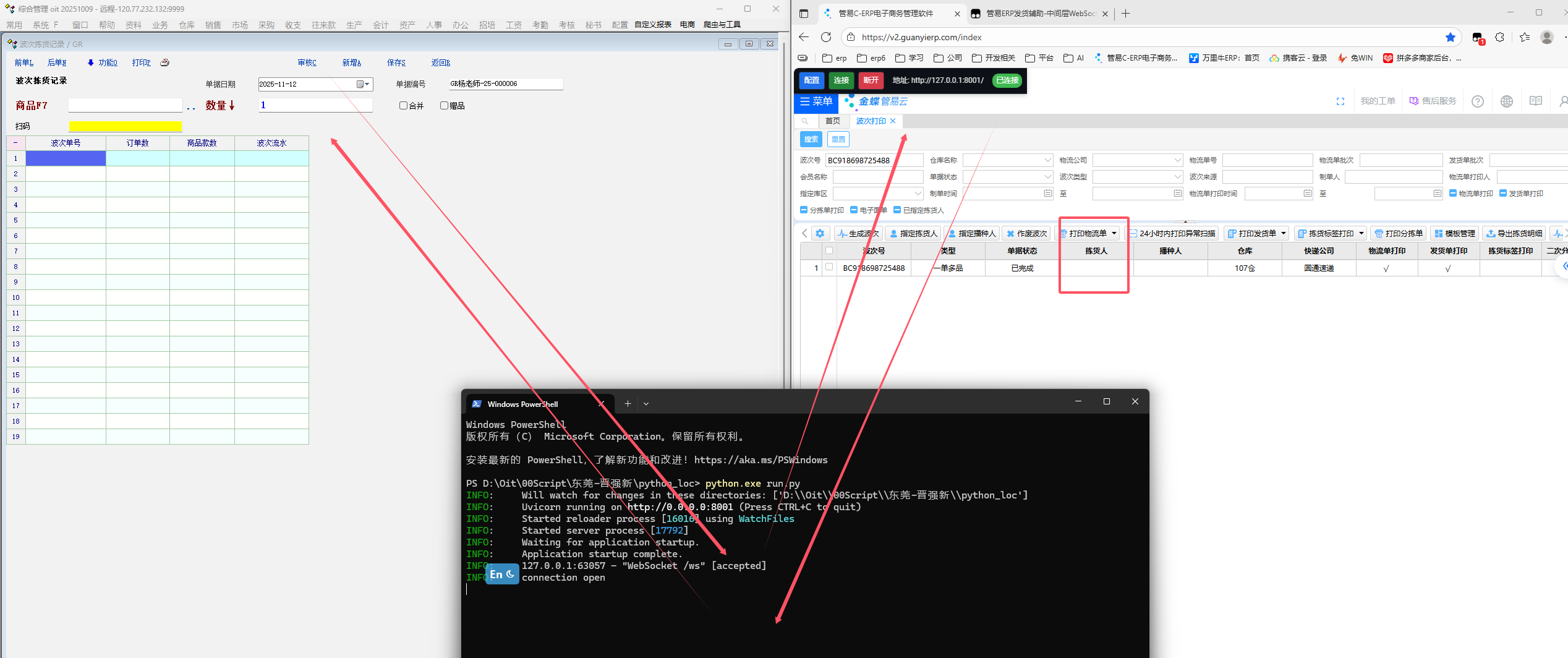Open the 仓库 menu in menu bar
This screenshot has height=658, width=1568.
pyautogui.click(x=186, y=25)
